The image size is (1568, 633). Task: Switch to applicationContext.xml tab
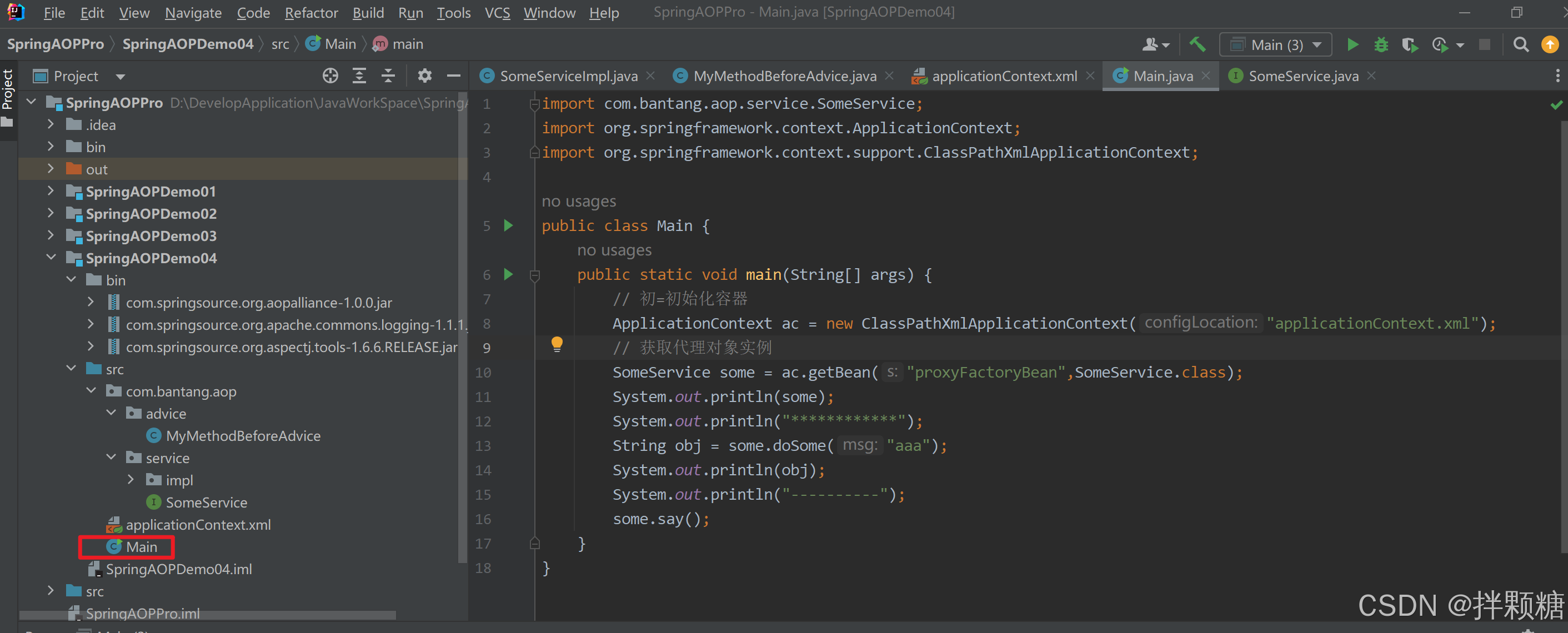tap(1004, 76)
